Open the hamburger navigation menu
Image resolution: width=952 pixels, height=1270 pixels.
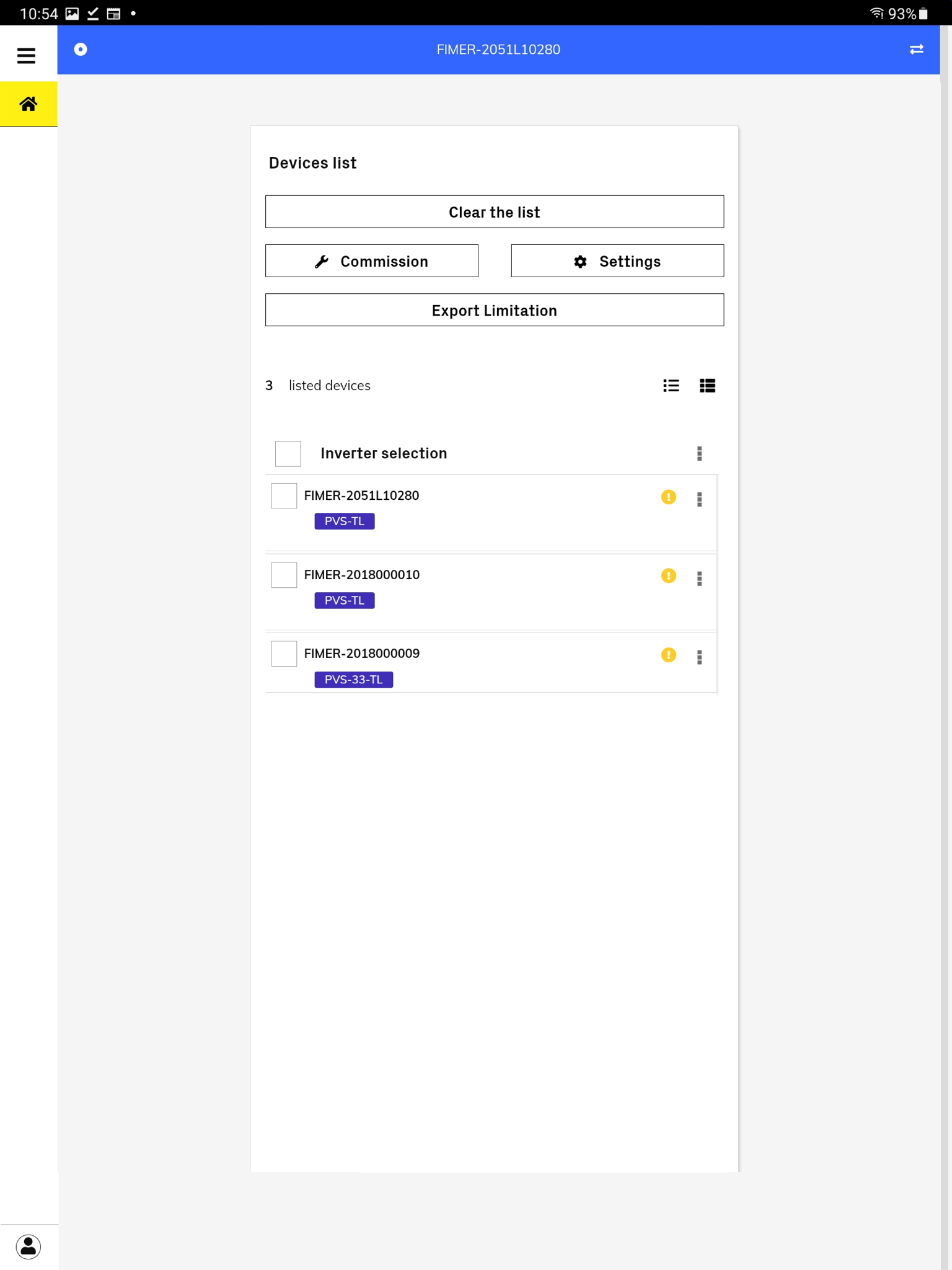[26, 56]
